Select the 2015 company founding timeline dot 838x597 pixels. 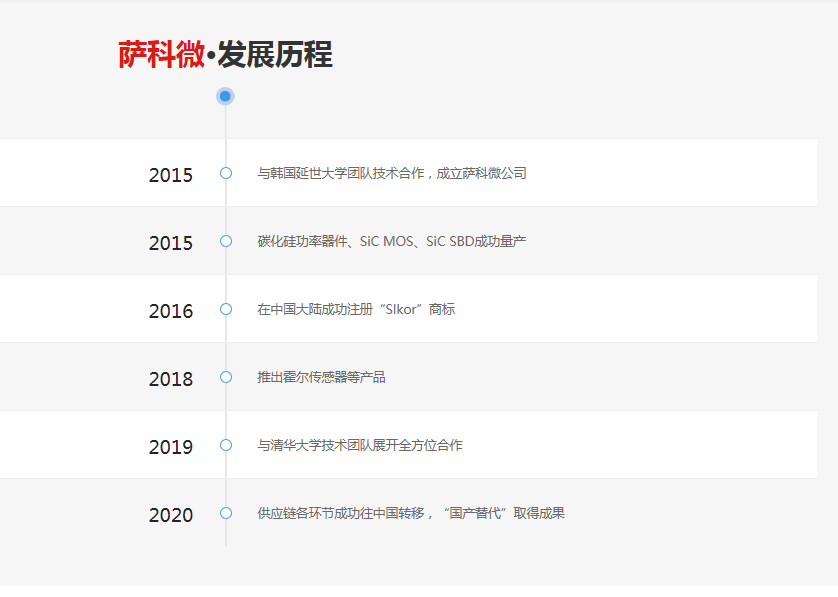(x=224, y=172)
